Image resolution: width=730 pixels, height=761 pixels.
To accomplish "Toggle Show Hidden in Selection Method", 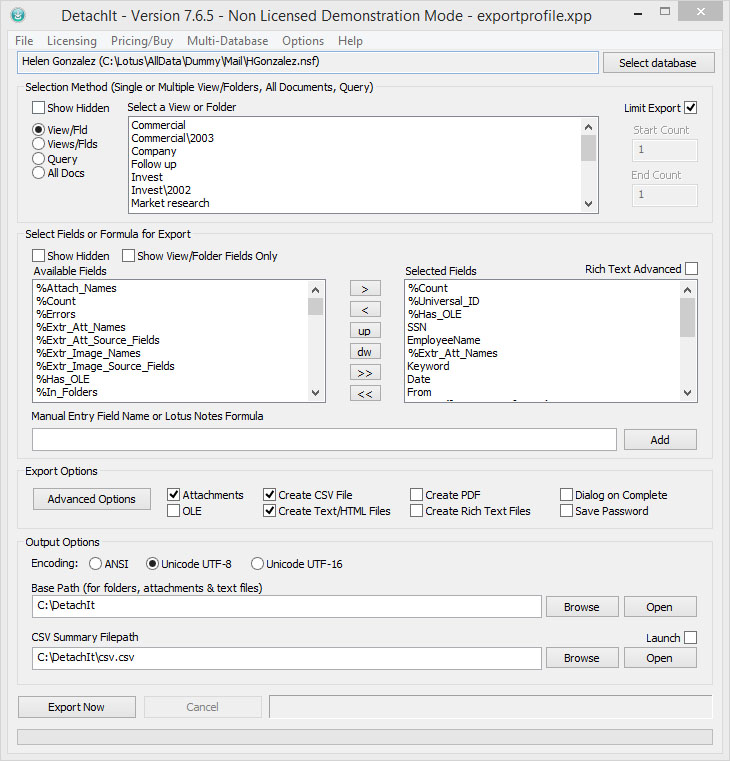I will (38, 107).
